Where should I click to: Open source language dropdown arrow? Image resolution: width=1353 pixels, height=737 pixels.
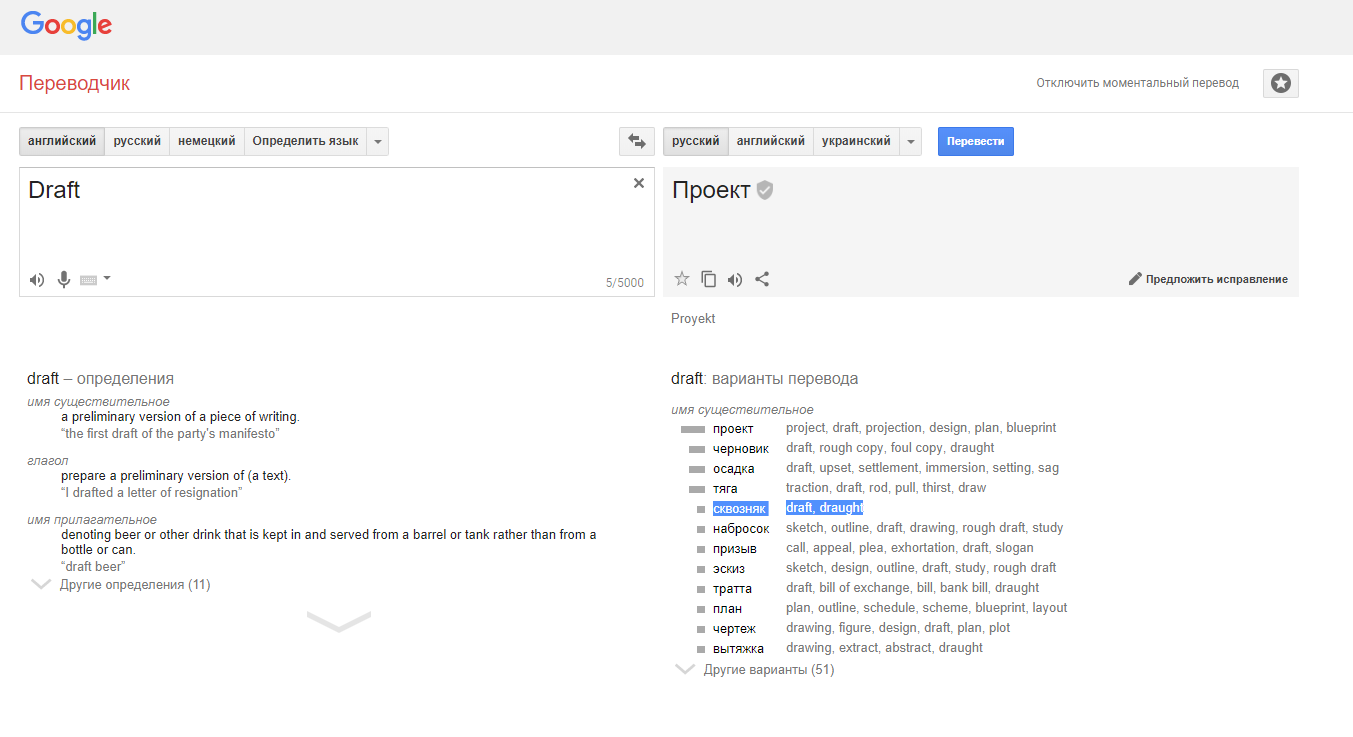(x=378, y=142)
